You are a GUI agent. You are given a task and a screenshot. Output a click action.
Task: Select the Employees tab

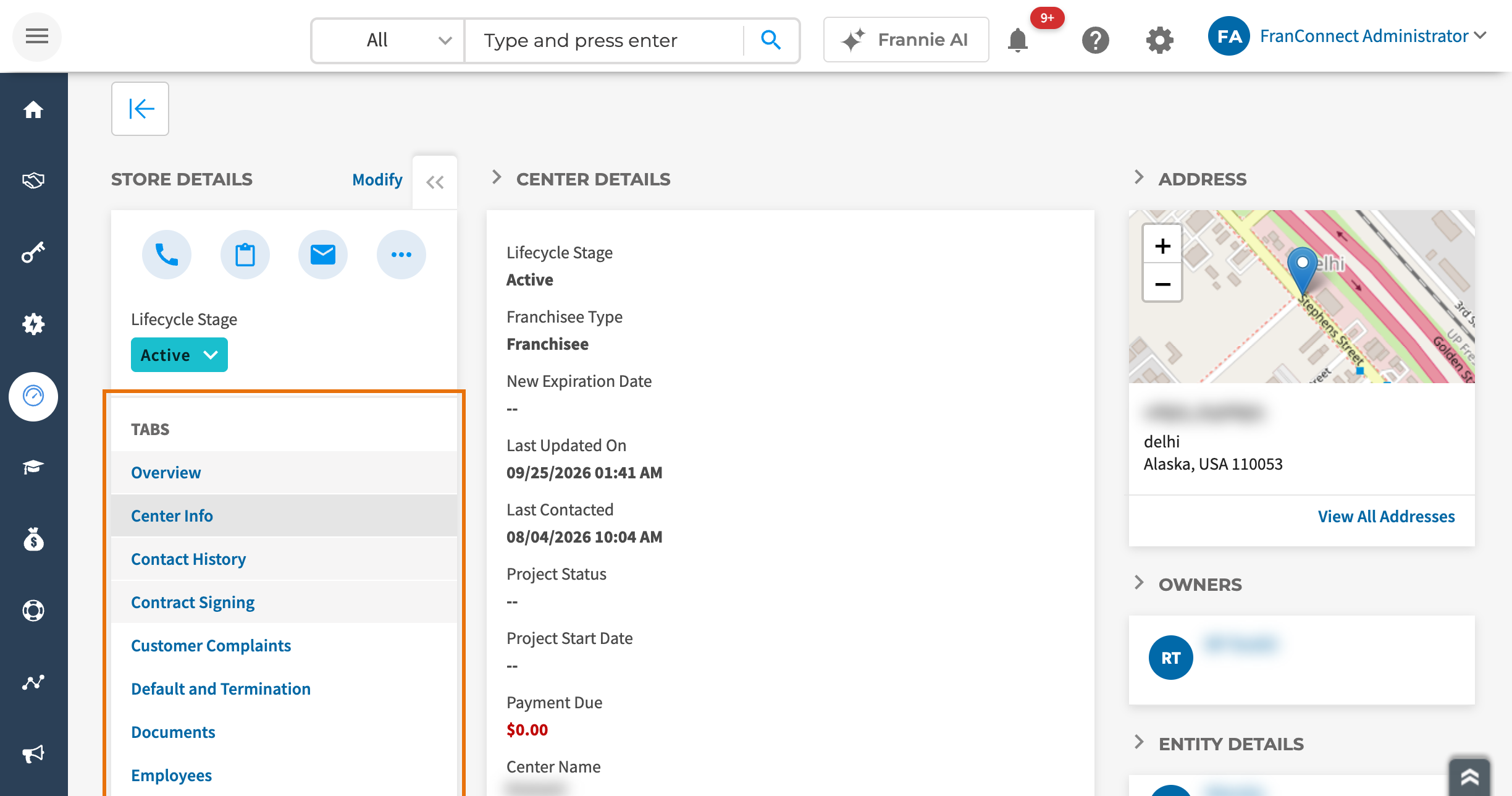coord(284,776)
